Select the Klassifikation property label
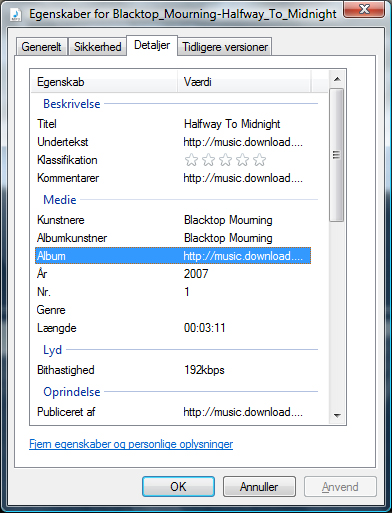Viewport: 392px width, 513px height. click(x=67, y=160)
